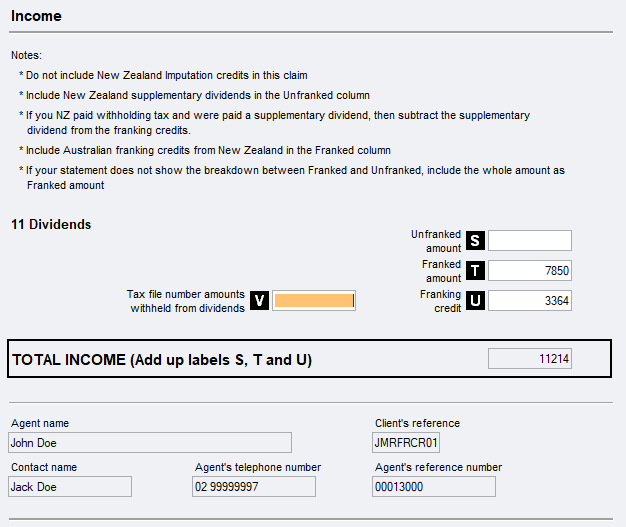Screen dimensions: 626x527
Task: Click the 11 Dividends heading
Action: (x=51, y=225)
